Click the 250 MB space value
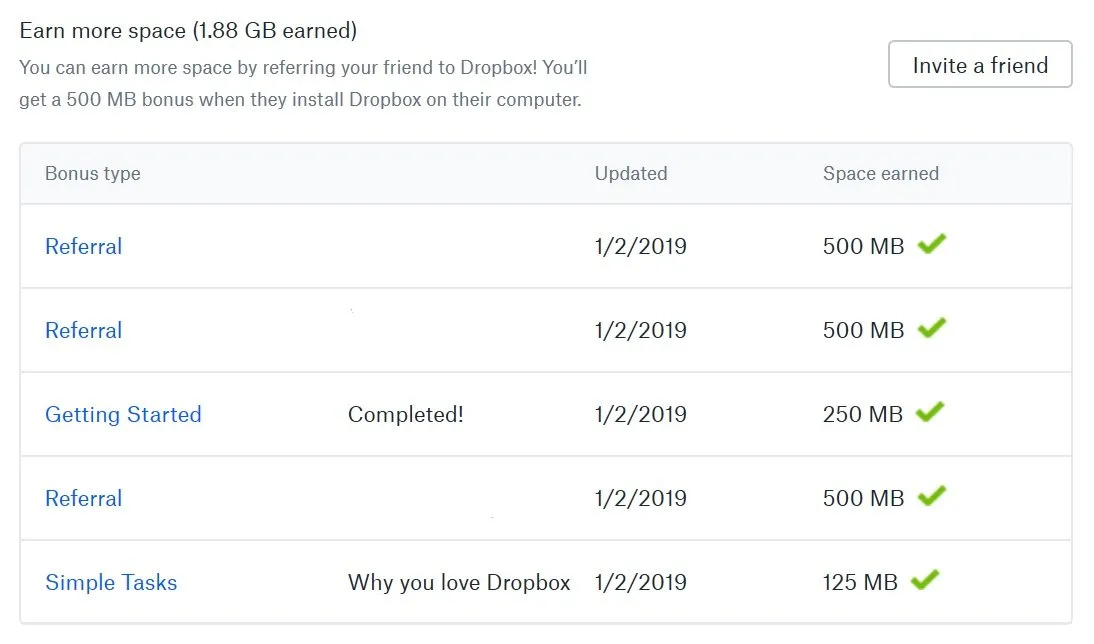Screen dimensions: 1094x644 (862, 414)
